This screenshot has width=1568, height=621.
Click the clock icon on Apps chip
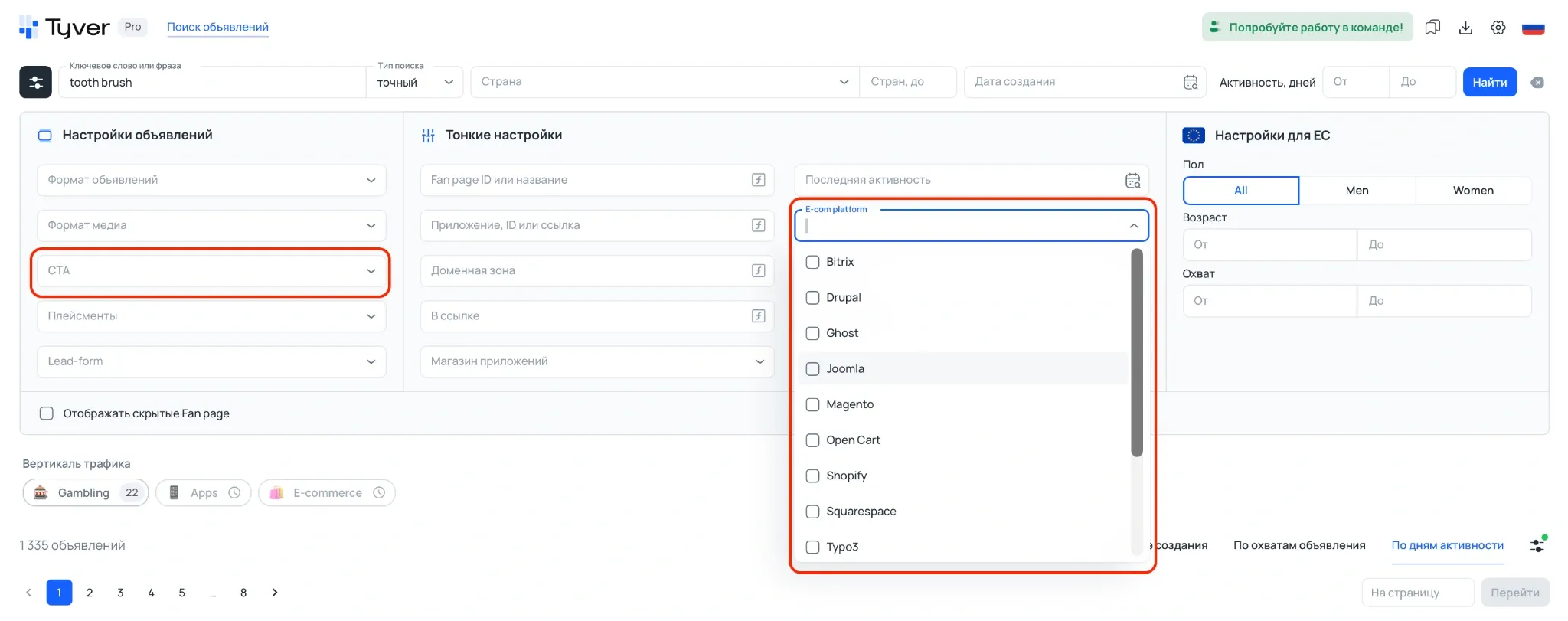click(234, 492)
